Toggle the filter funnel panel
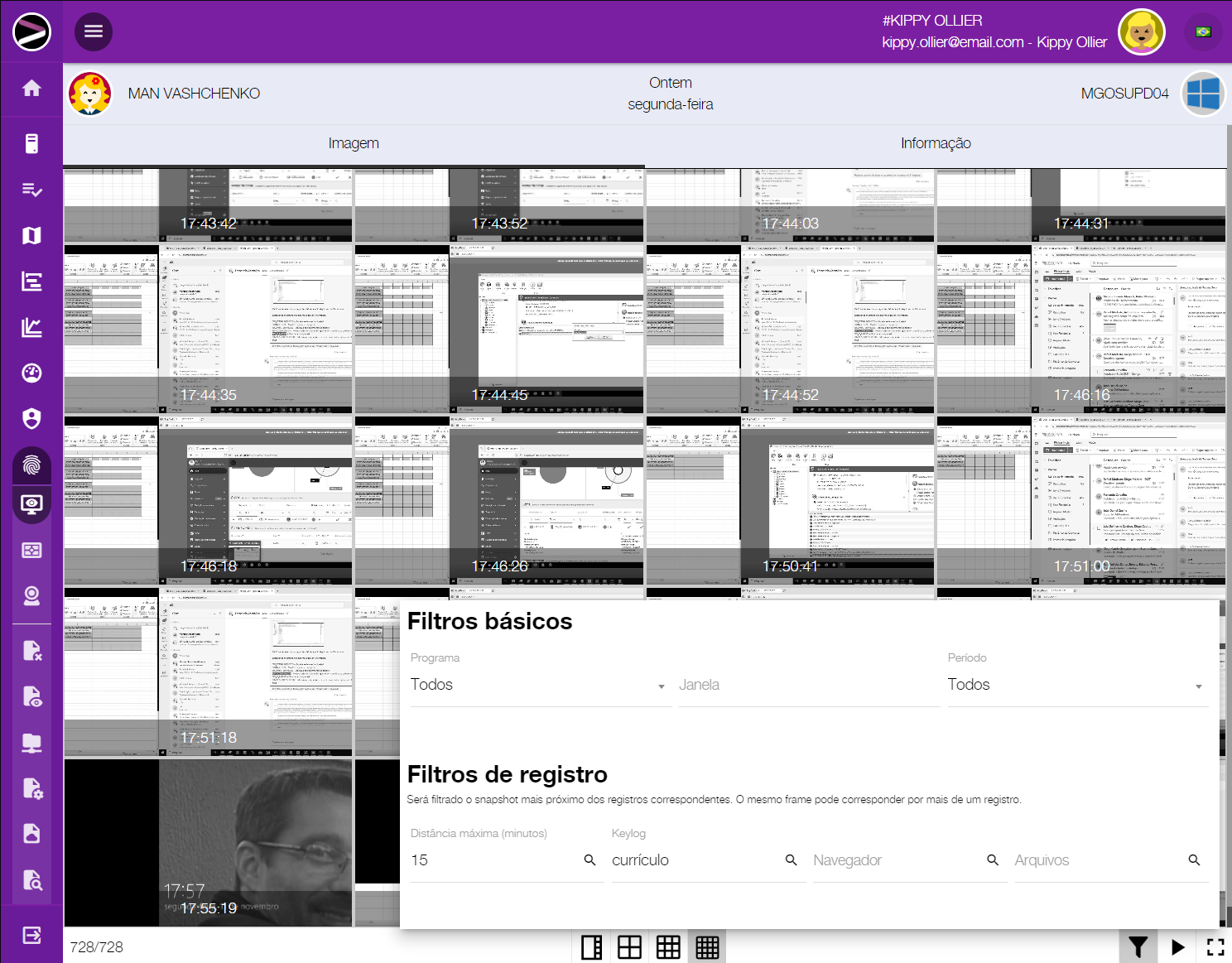The image size is (1232, 963). tap(1138, 946)
